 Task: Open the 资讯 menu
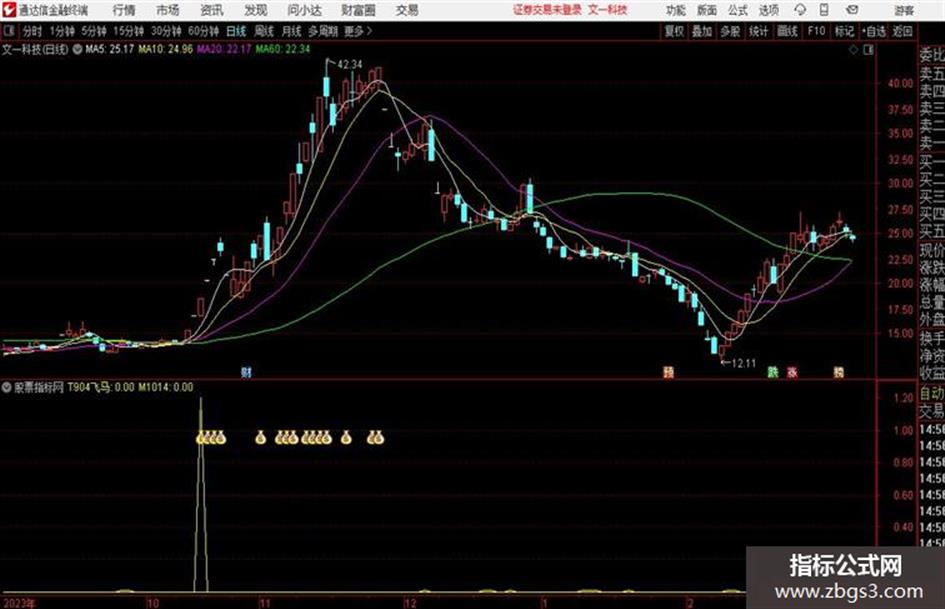[211, 10]
